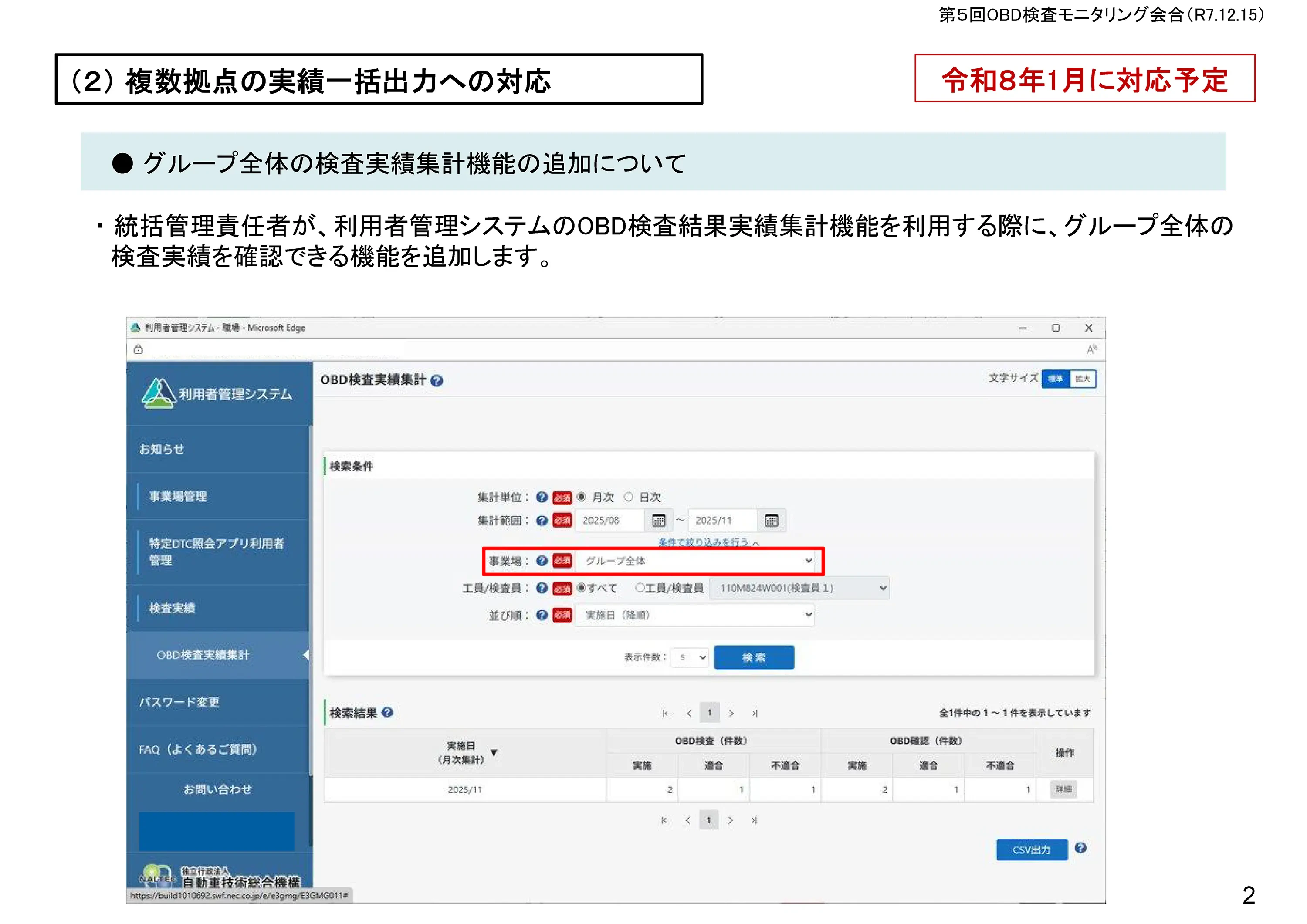Viewport: 1307px width, 924px height.
Task: Click help icon next to 集計単位 label
Action: (542, 497)
